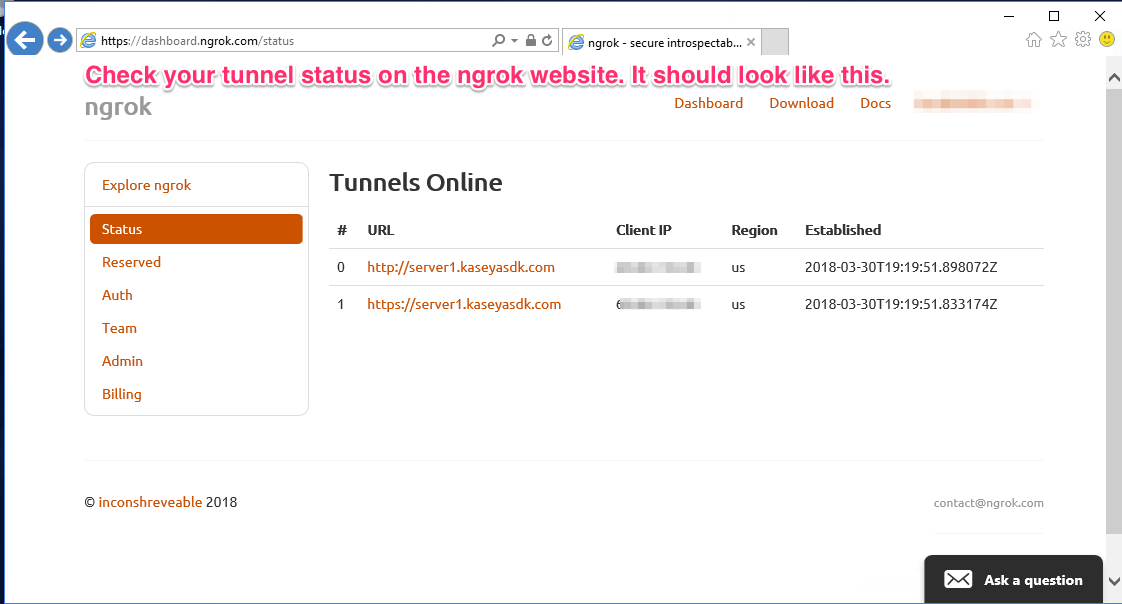
Task: Open the Download link in top navigation
Action: point(801,103)
